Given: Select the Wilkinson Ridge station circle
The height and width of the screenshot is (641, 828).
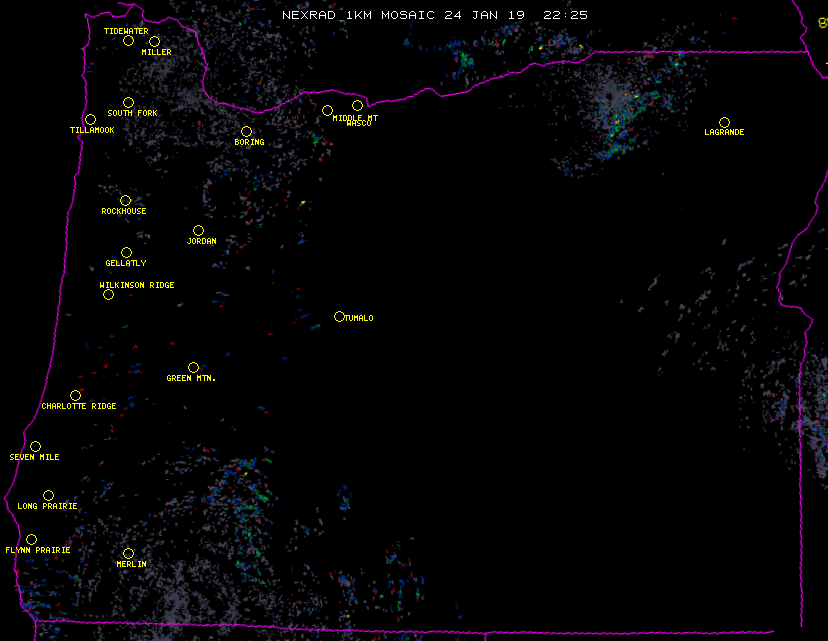Looking at the screenshot, I should click(x=108, y=295).
